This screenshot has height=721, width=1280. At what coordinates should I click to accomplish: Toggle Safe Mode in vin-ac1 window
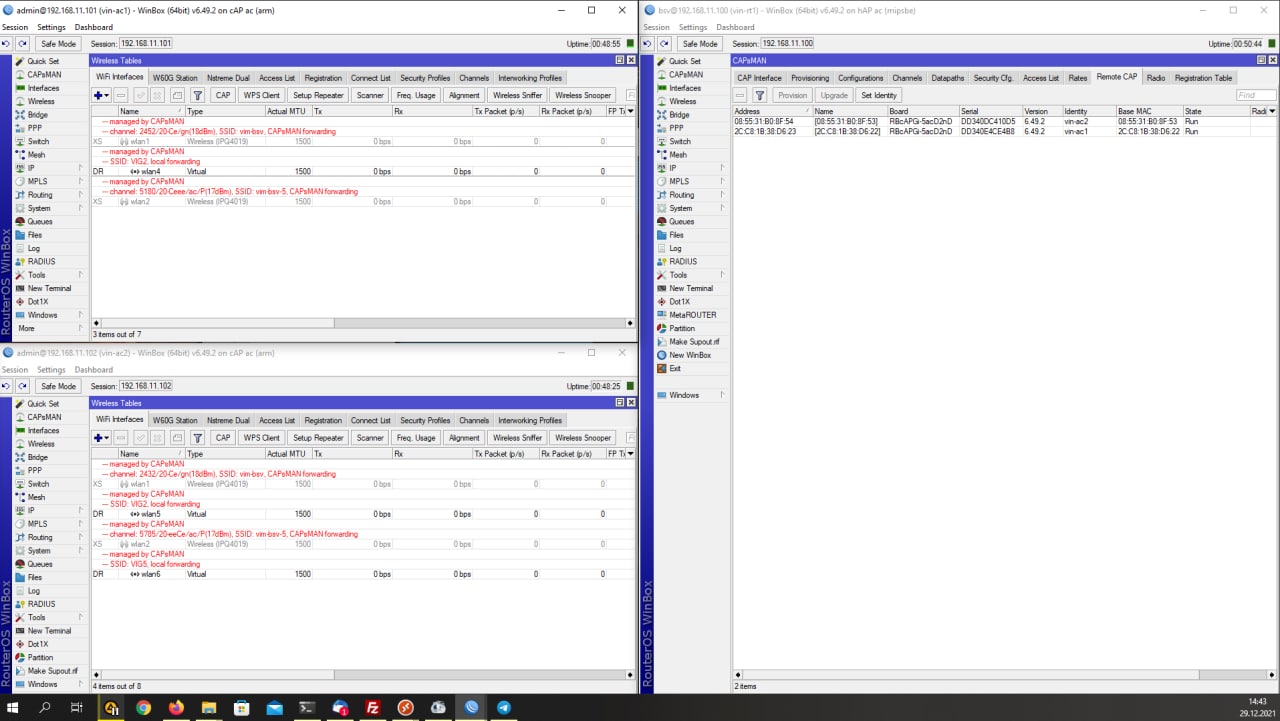pos(58,44)
